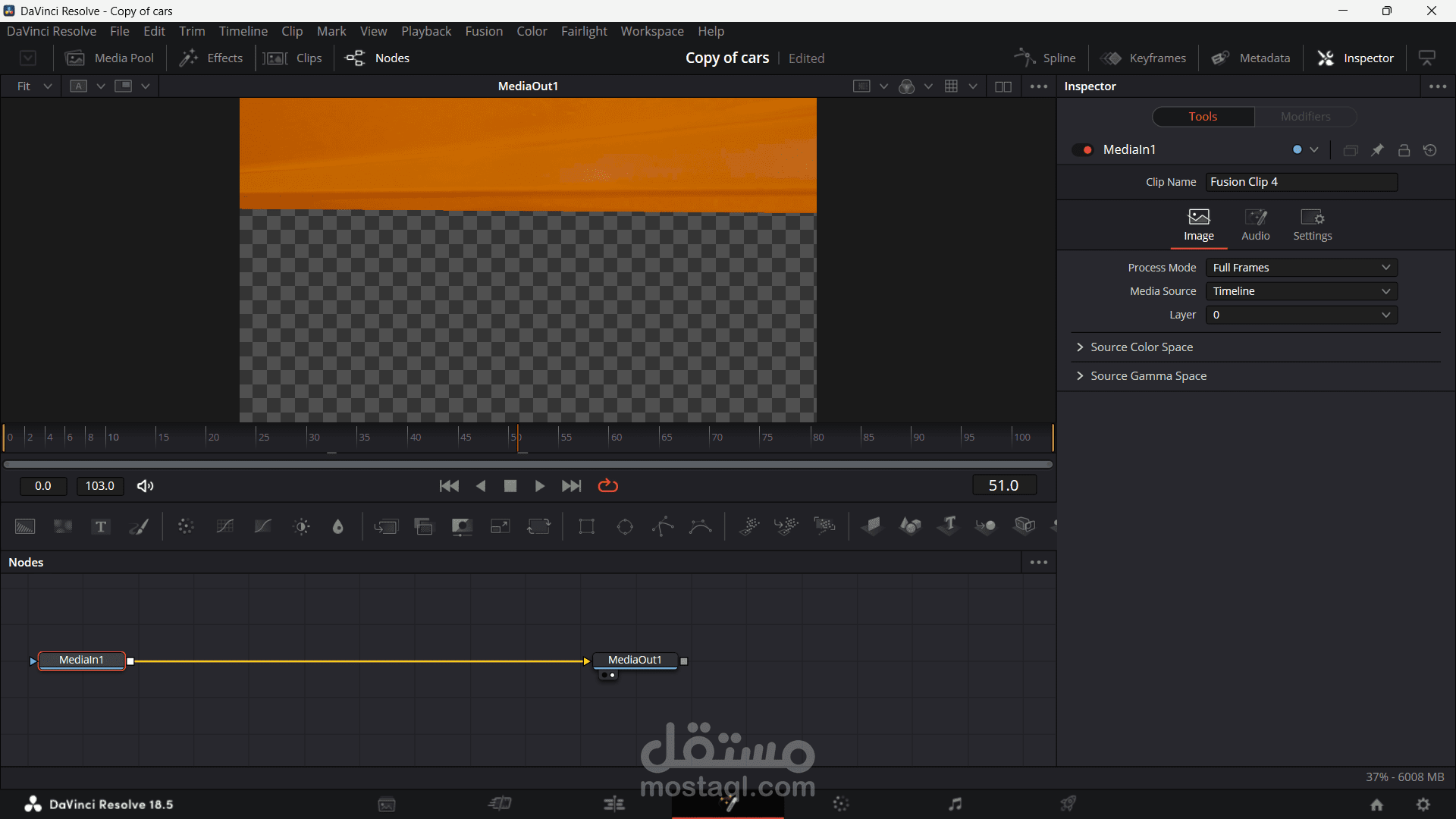
Task: Select the Ellipse mask tool
Action: pos(625,527)
